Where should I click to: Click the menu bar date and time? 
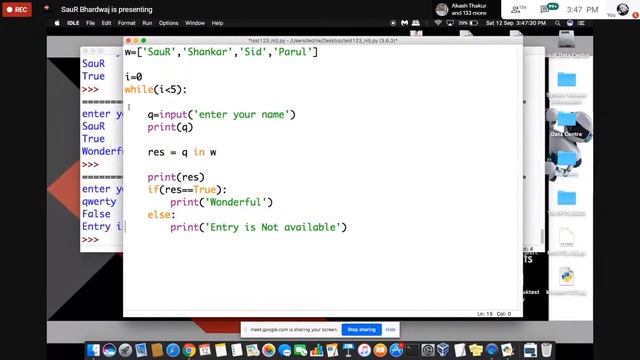(516, 23)
